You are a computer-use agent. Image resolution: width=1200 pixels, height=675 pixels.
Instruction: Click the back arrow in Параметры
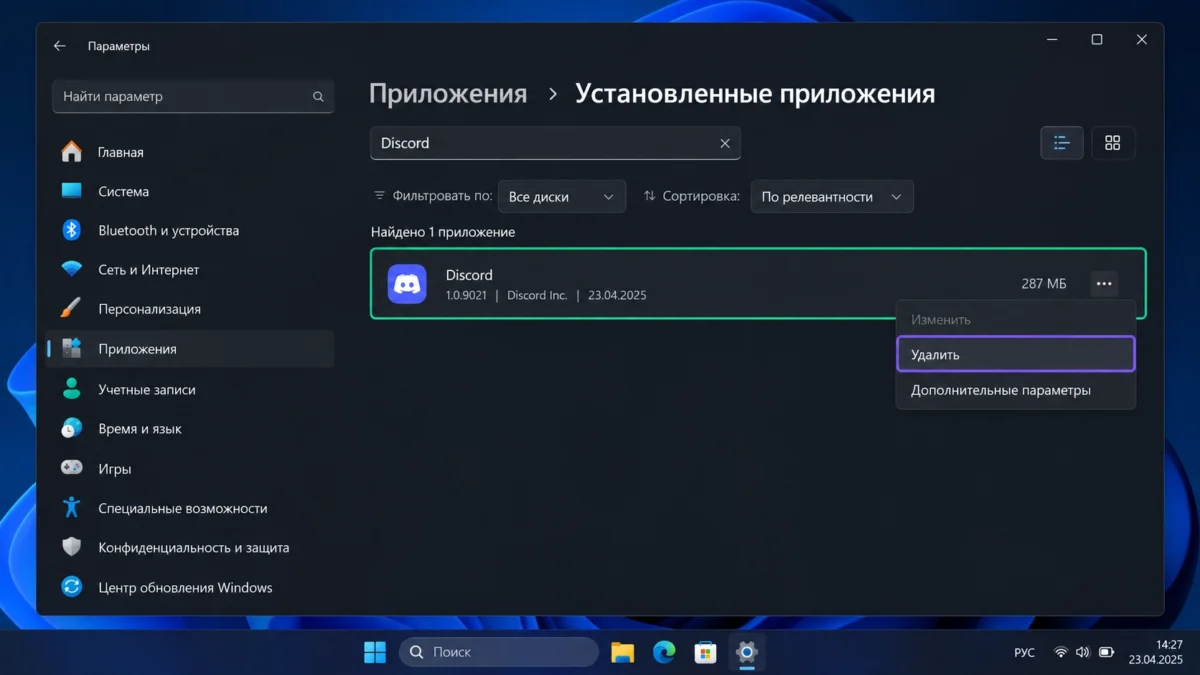coord(60,46)
